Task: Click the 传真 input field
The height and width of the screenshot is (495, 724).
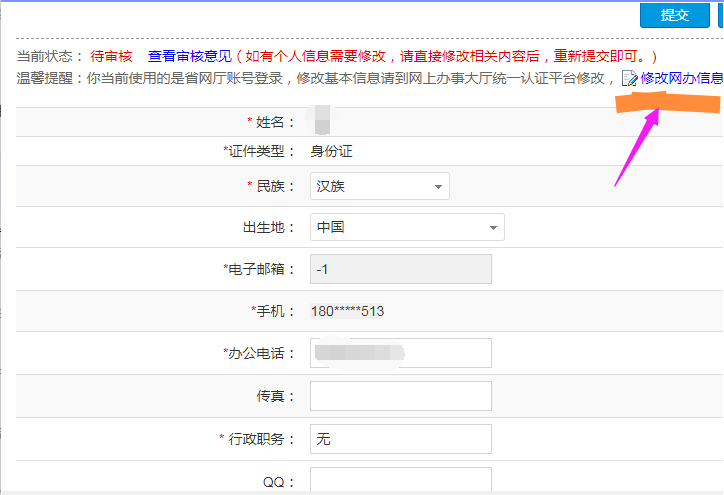Action: 401,396
